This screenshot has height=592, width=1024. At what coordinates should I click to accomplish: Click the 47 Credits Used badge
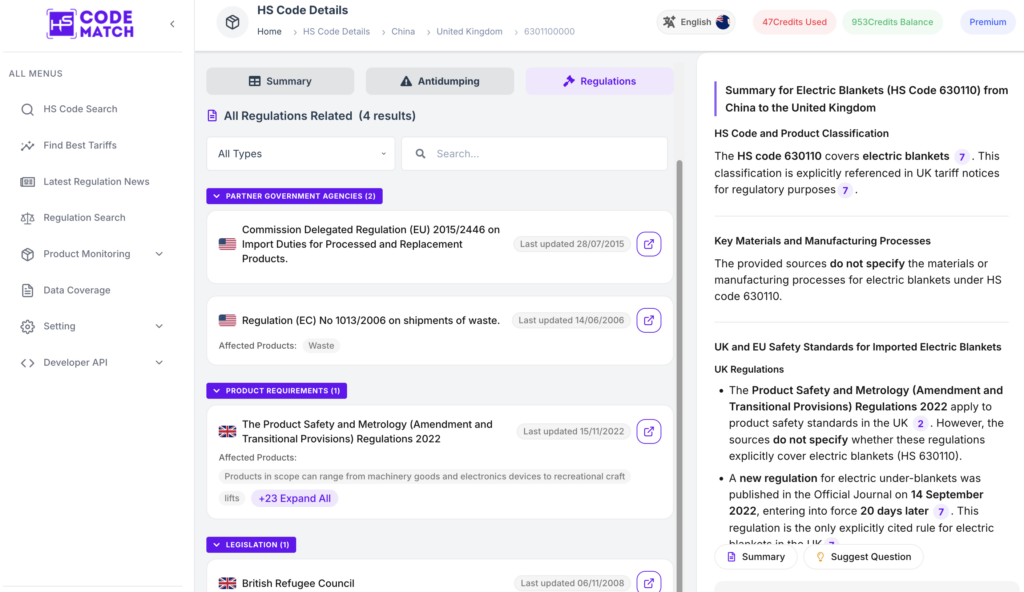794,22
